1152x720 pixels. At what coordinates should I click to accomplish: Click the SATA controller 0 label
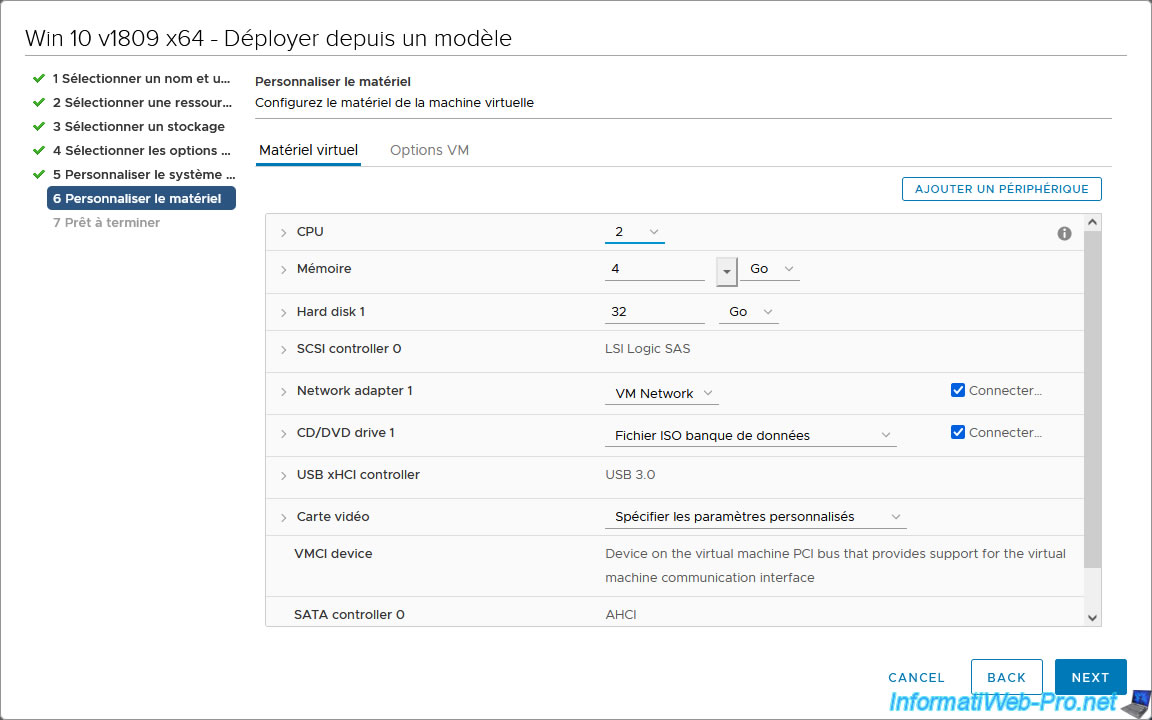(349, 615)
